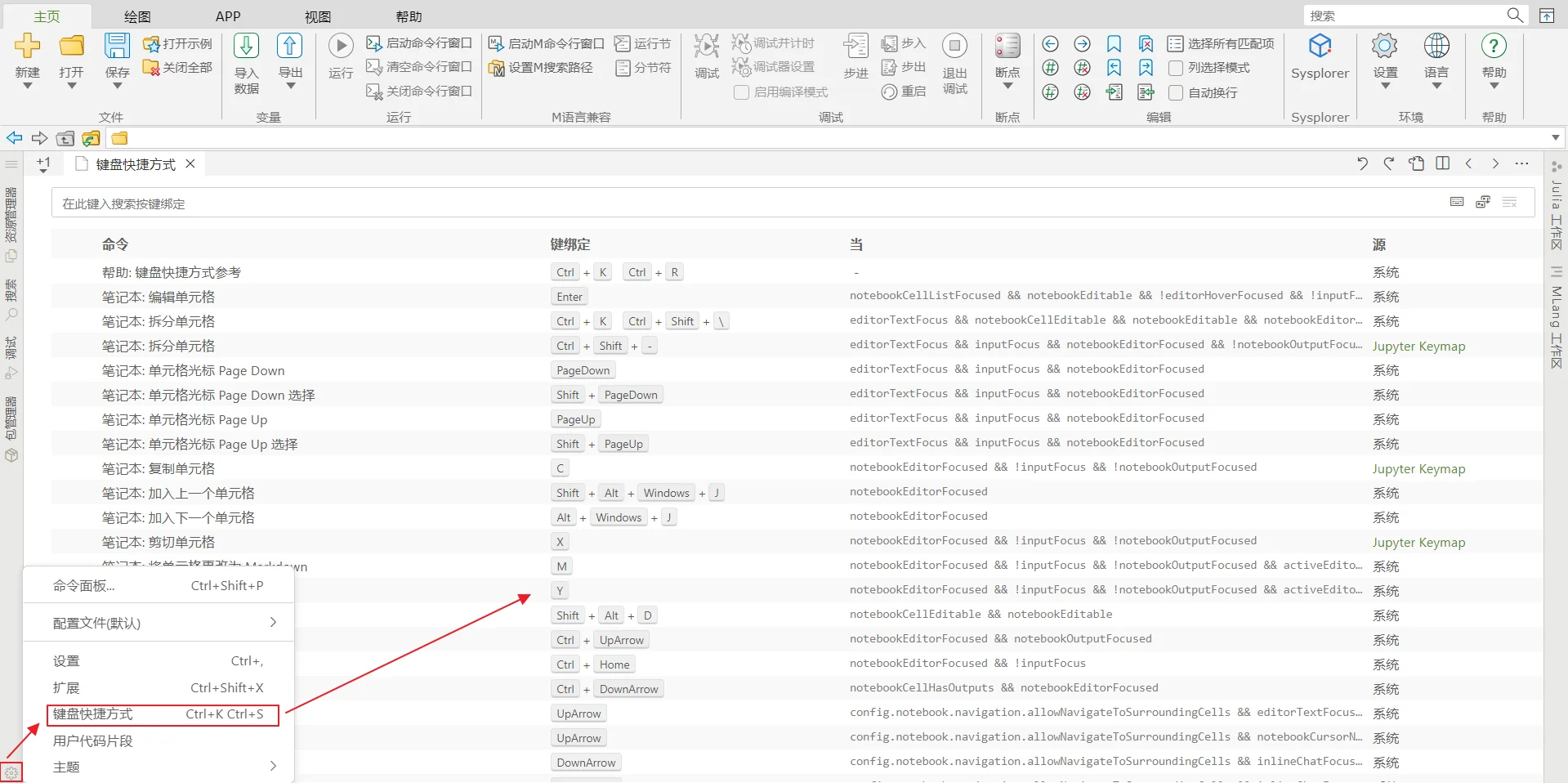Click the 语言 globe icon
The image size is (1568, 783).
pyautogui.click(x=1436, y=46)
